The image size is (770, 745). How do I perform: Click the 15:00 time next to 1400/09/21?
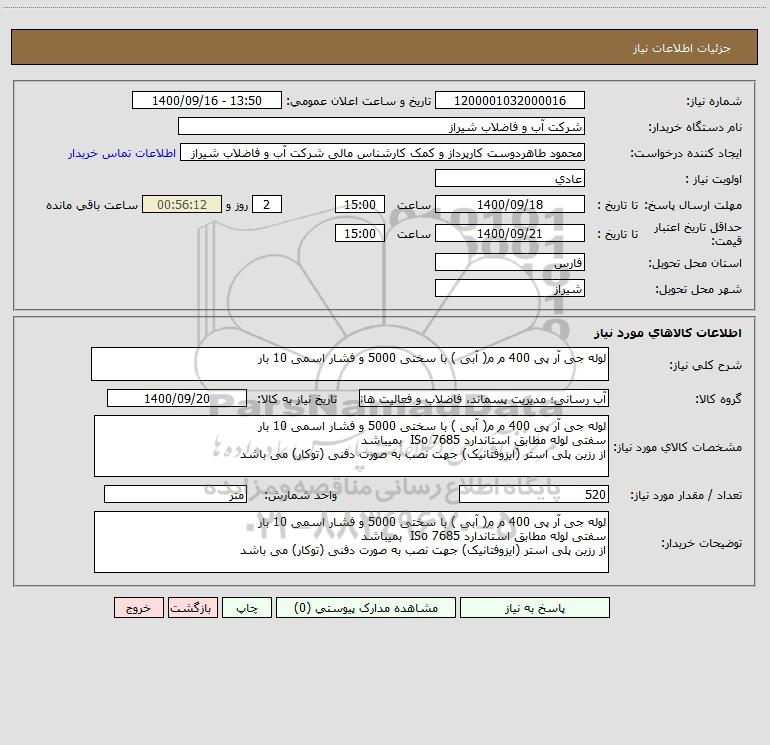(x=359, y=233)
